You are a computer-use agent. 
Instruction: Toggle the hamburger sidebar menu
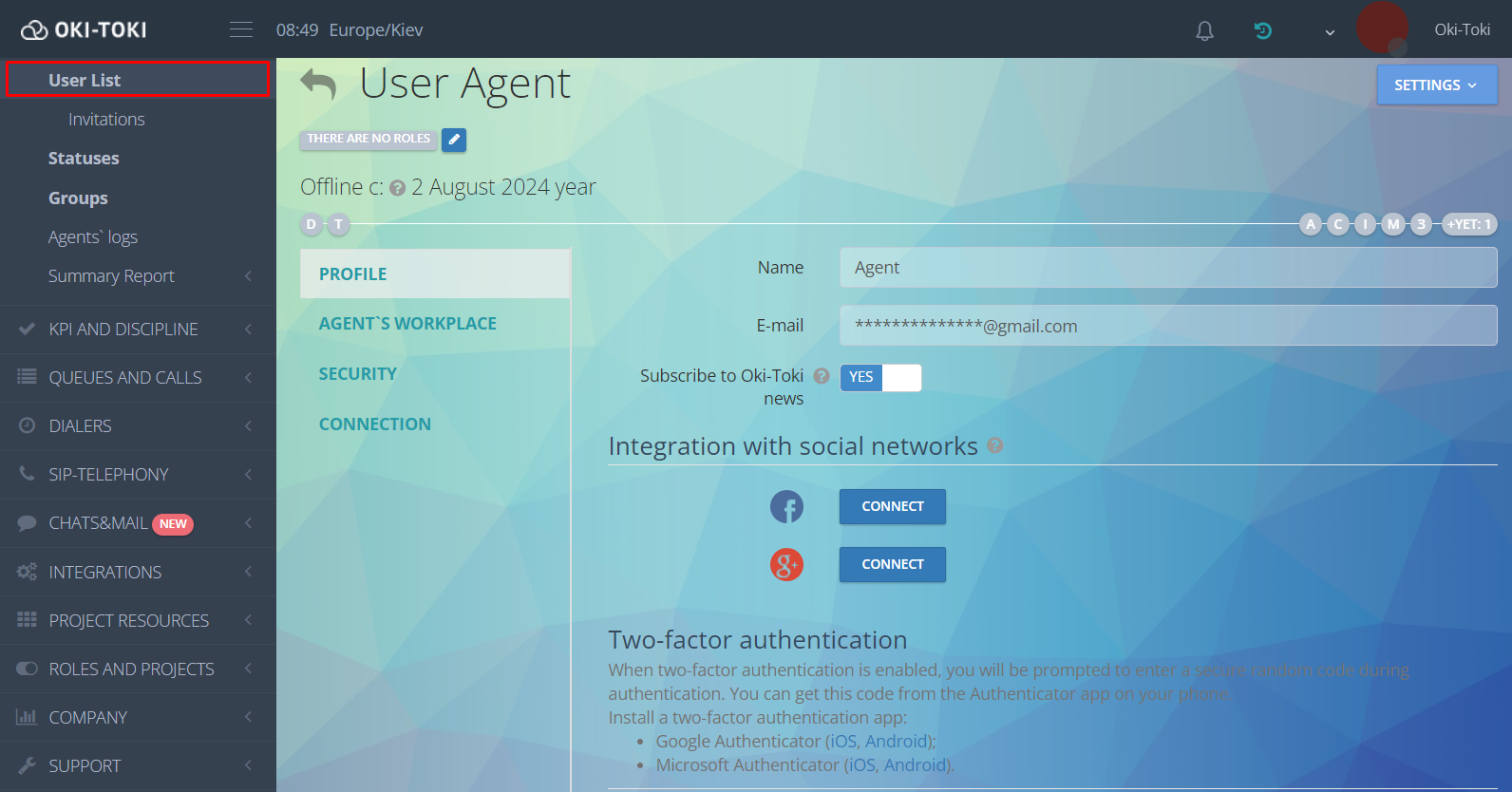[x=241, y=30]
